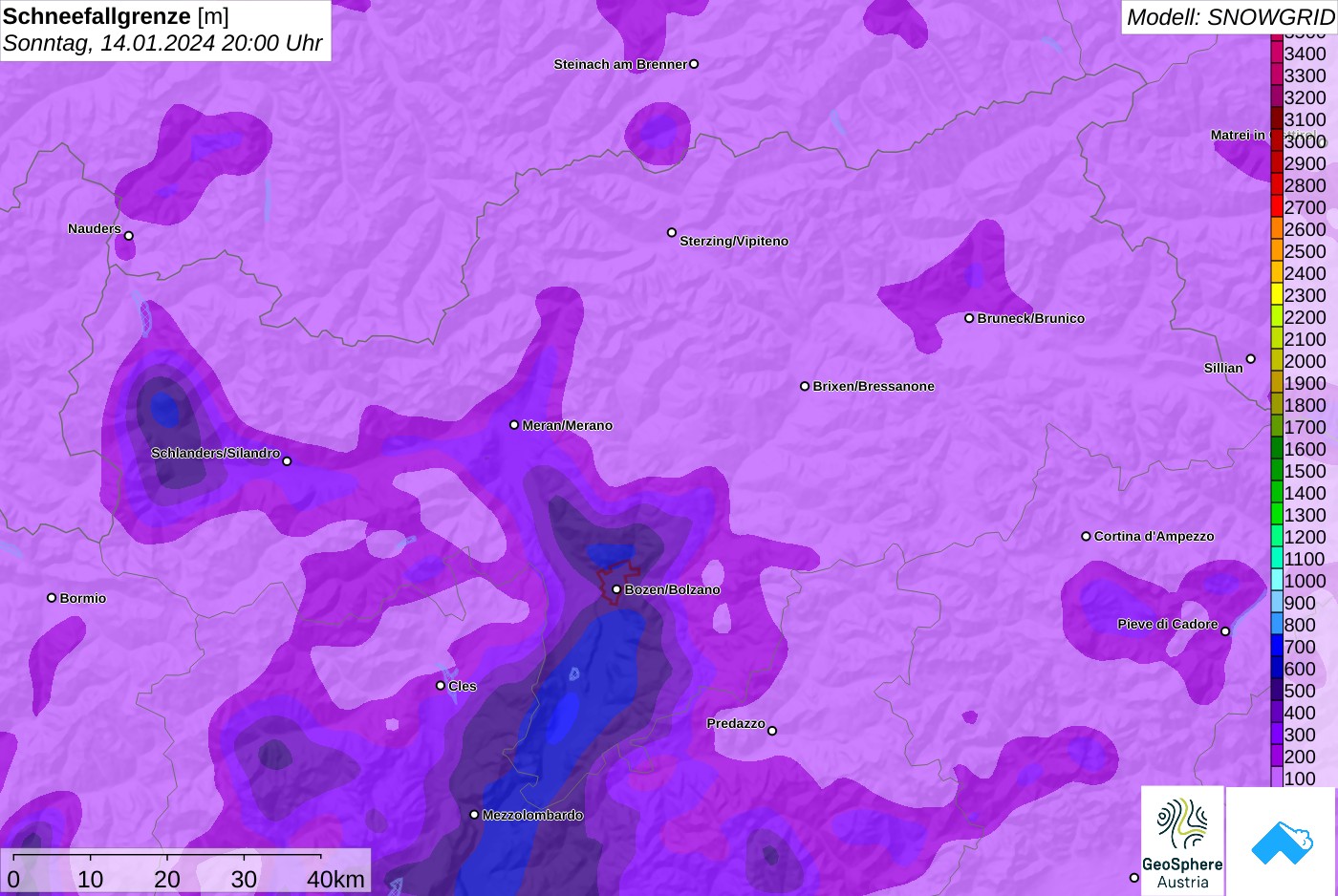Click the legend value '2900'
1338x896 pixels.
click(x=1305, y=163)
